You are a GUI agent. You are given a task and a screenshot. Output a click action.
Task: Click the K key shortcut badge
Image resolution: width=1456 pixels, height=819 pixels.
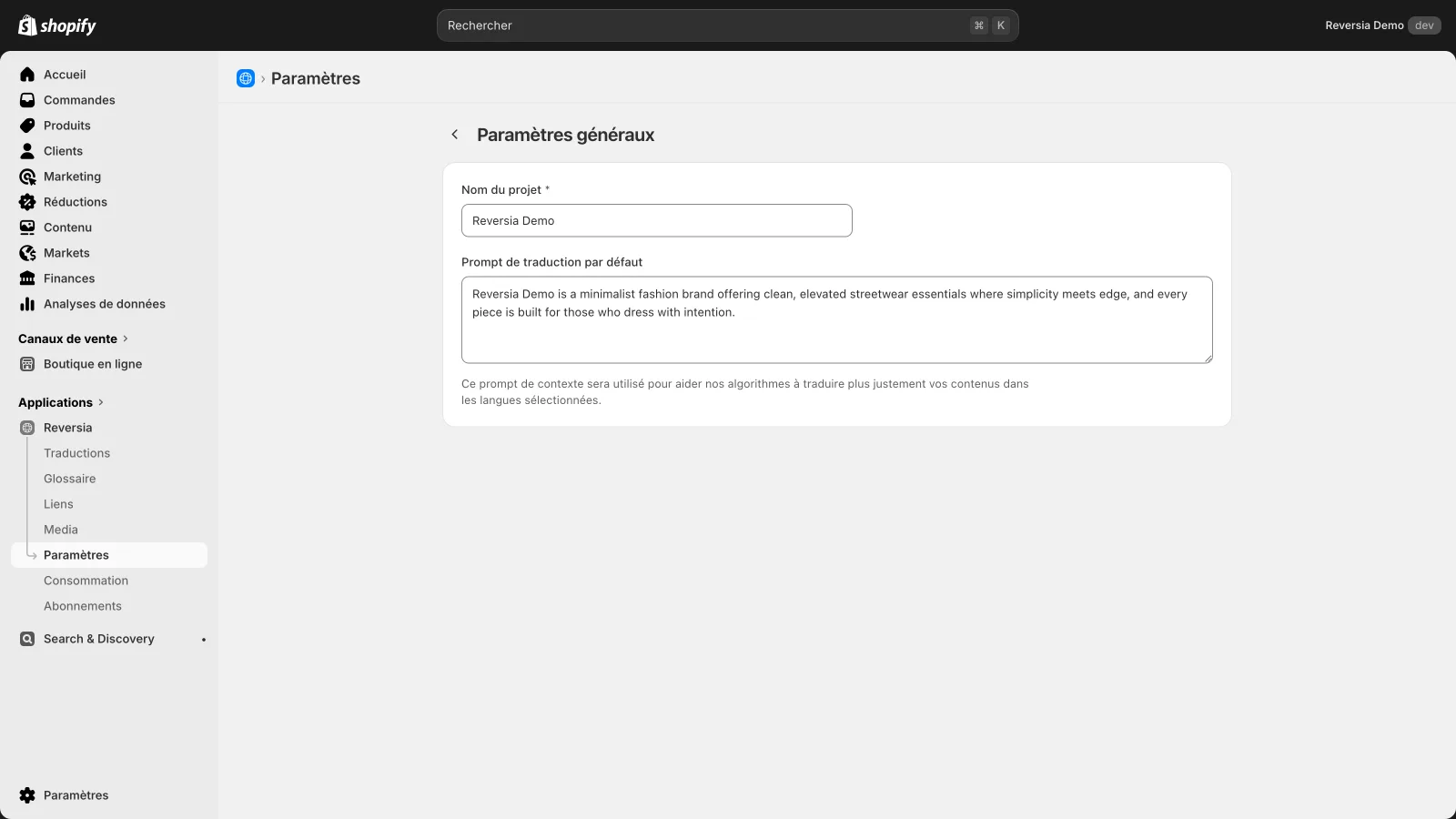point(1001,25)
